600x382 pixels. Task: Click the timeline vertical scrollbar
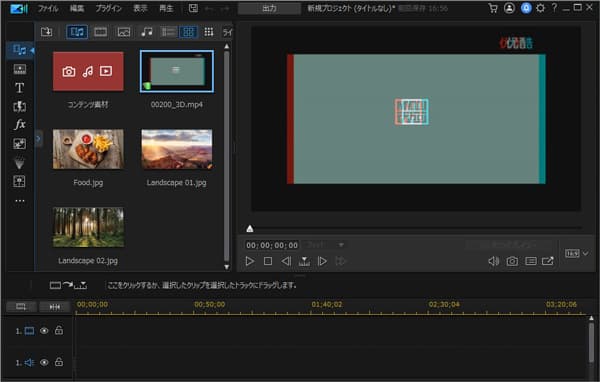[x=592, y=342]
